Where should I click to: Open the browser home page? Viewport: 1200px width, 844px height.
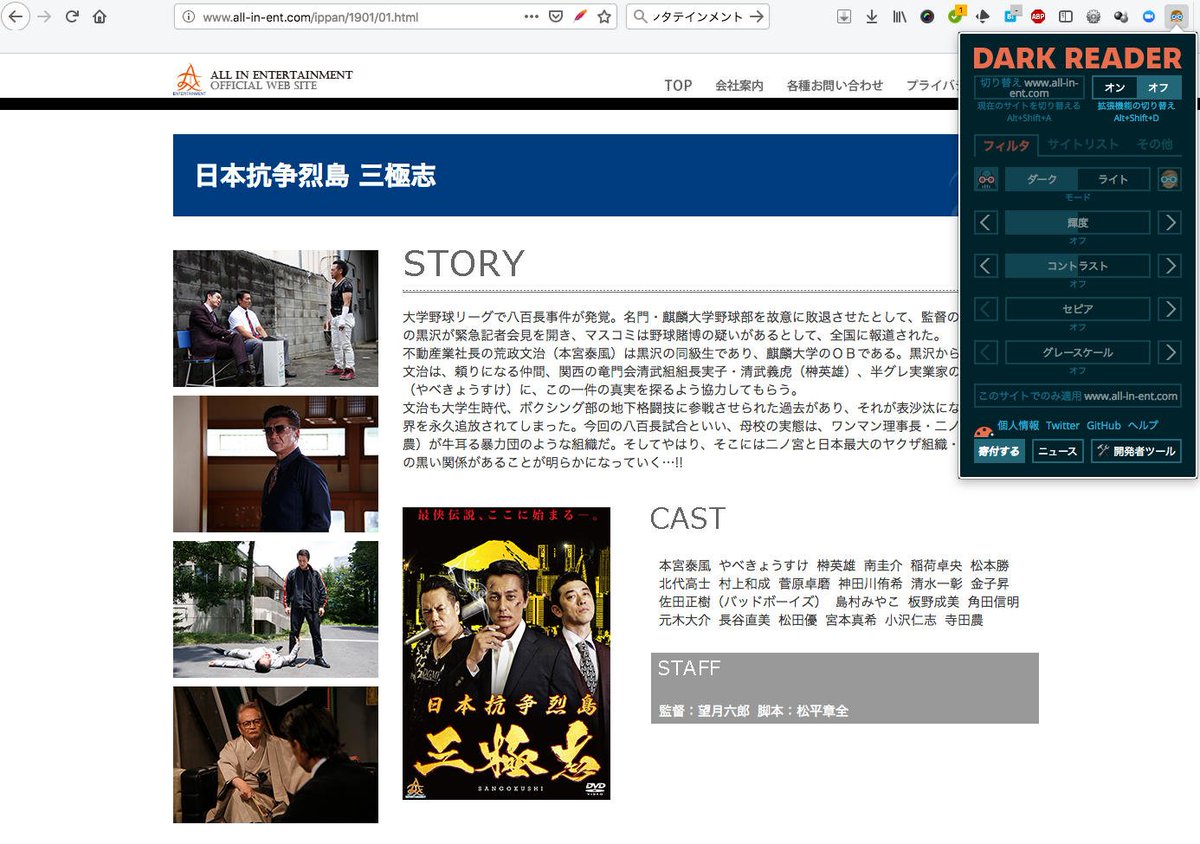pos(100,17)
